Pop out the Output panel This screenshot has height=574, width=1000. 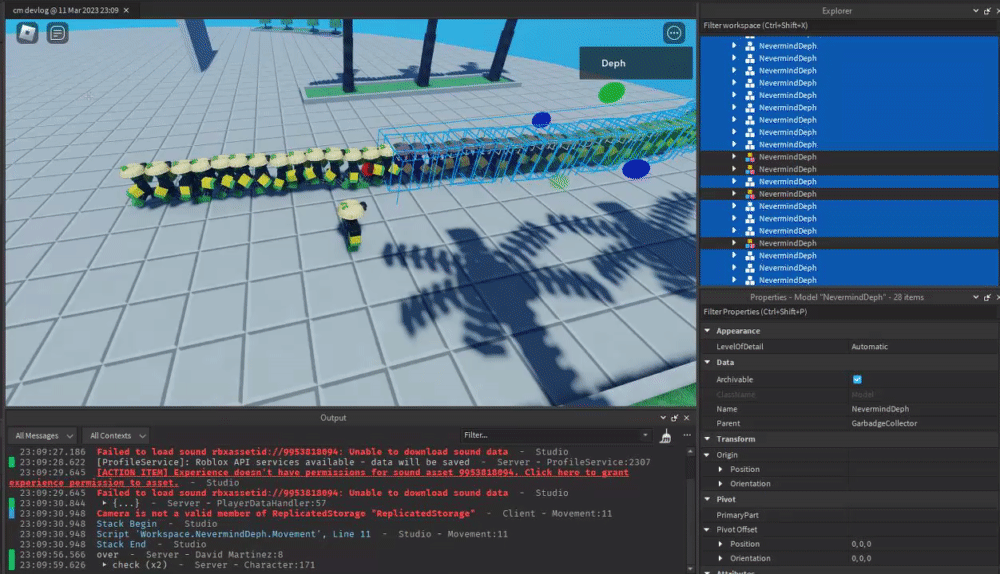tap(675, 418)
